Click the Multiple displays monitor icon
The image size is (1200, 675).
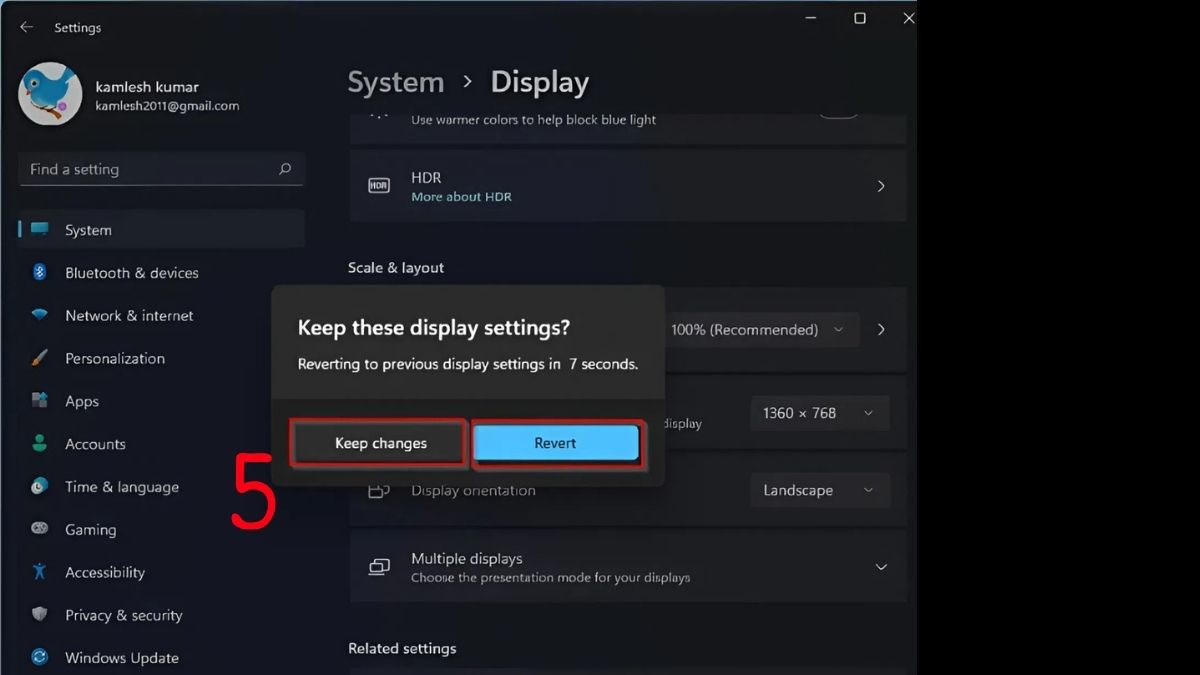[379, 567]
